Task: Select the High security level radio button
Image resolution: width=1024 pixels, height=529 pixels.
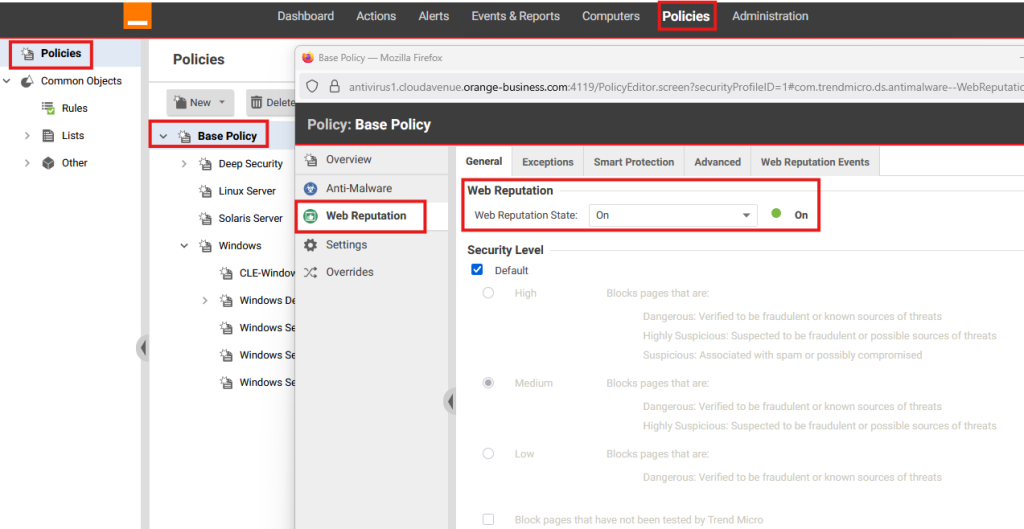Action: tap(488, 293)
